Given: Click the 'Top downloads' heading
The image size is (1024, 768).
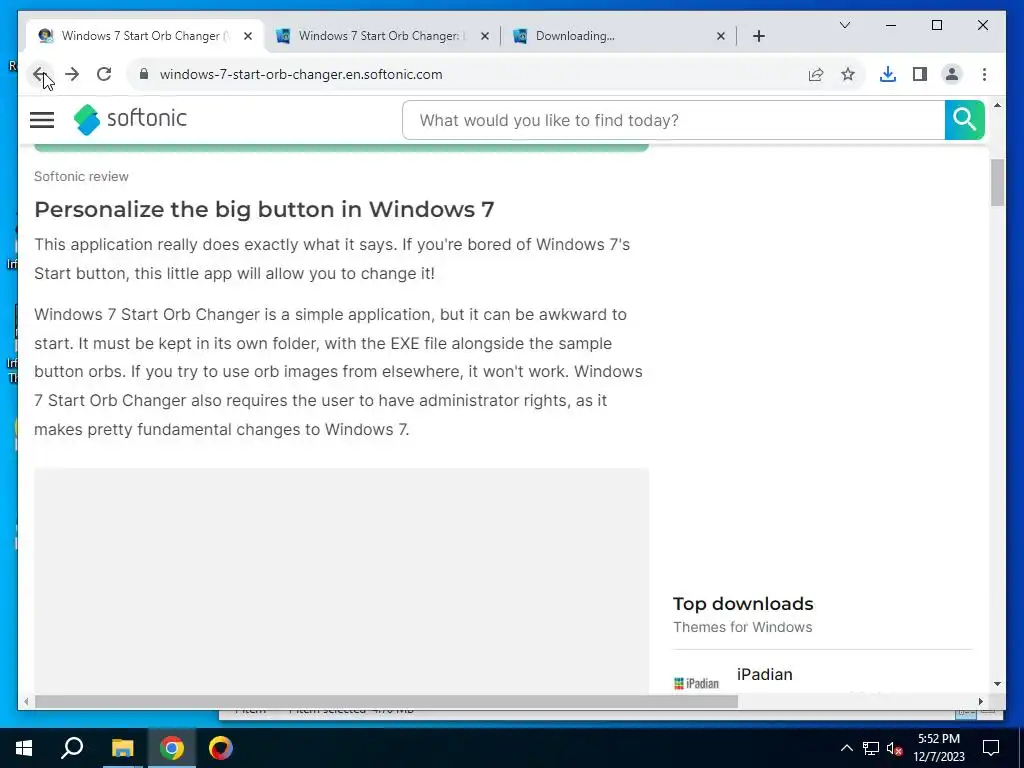Looking at the screenshot, I should (x=743, y=603).
